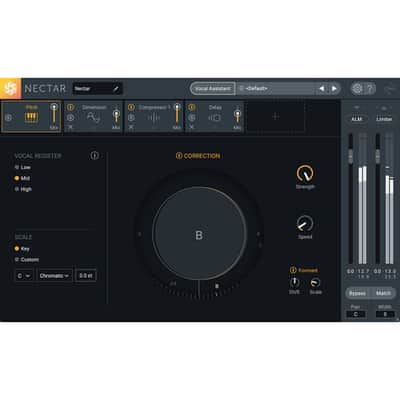Toggle the Formant power button
400x400 pixels.
[x=293, y=270]
